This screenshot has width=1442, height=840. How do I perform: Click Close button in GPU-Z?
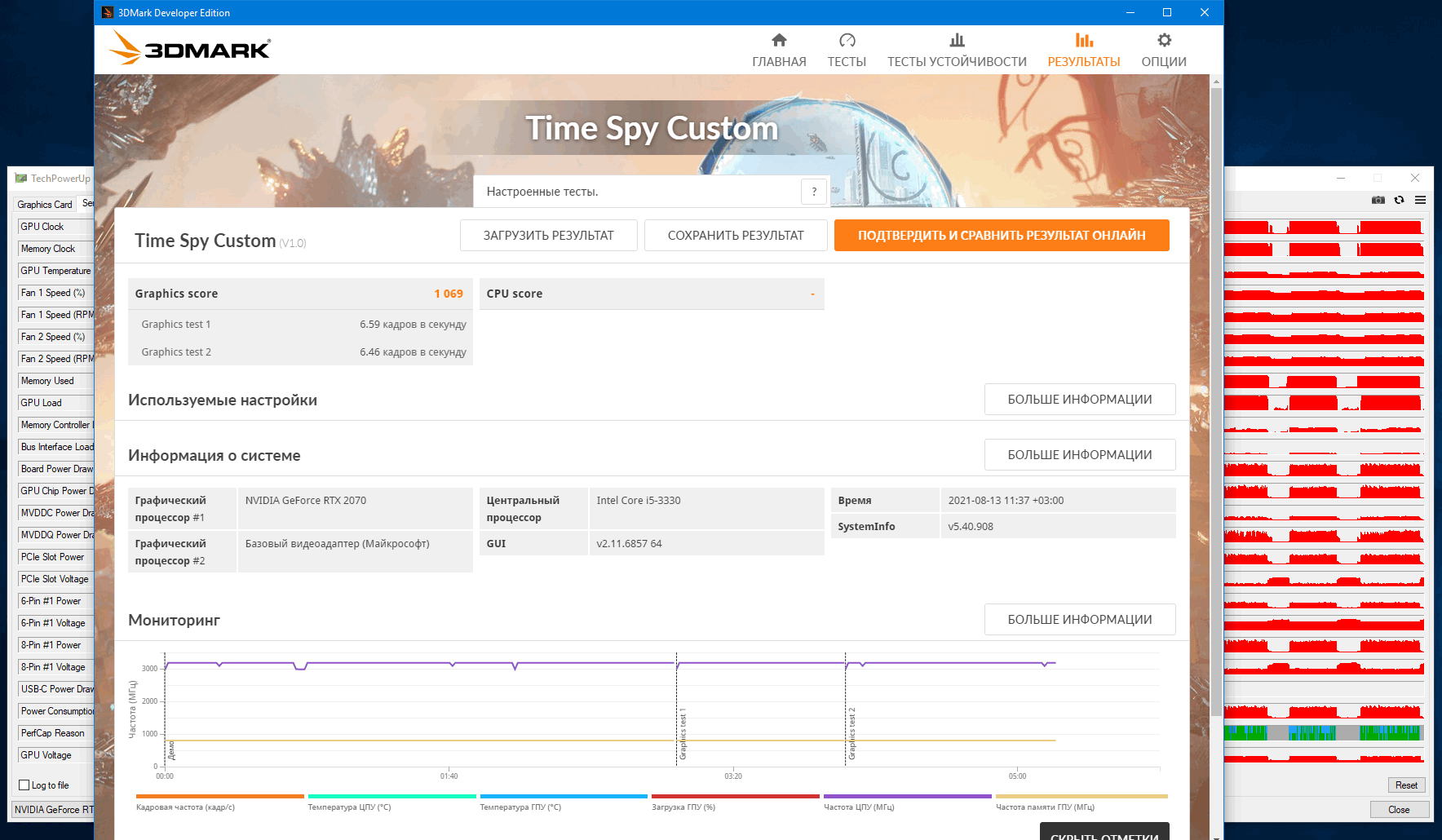point(1399,810)
